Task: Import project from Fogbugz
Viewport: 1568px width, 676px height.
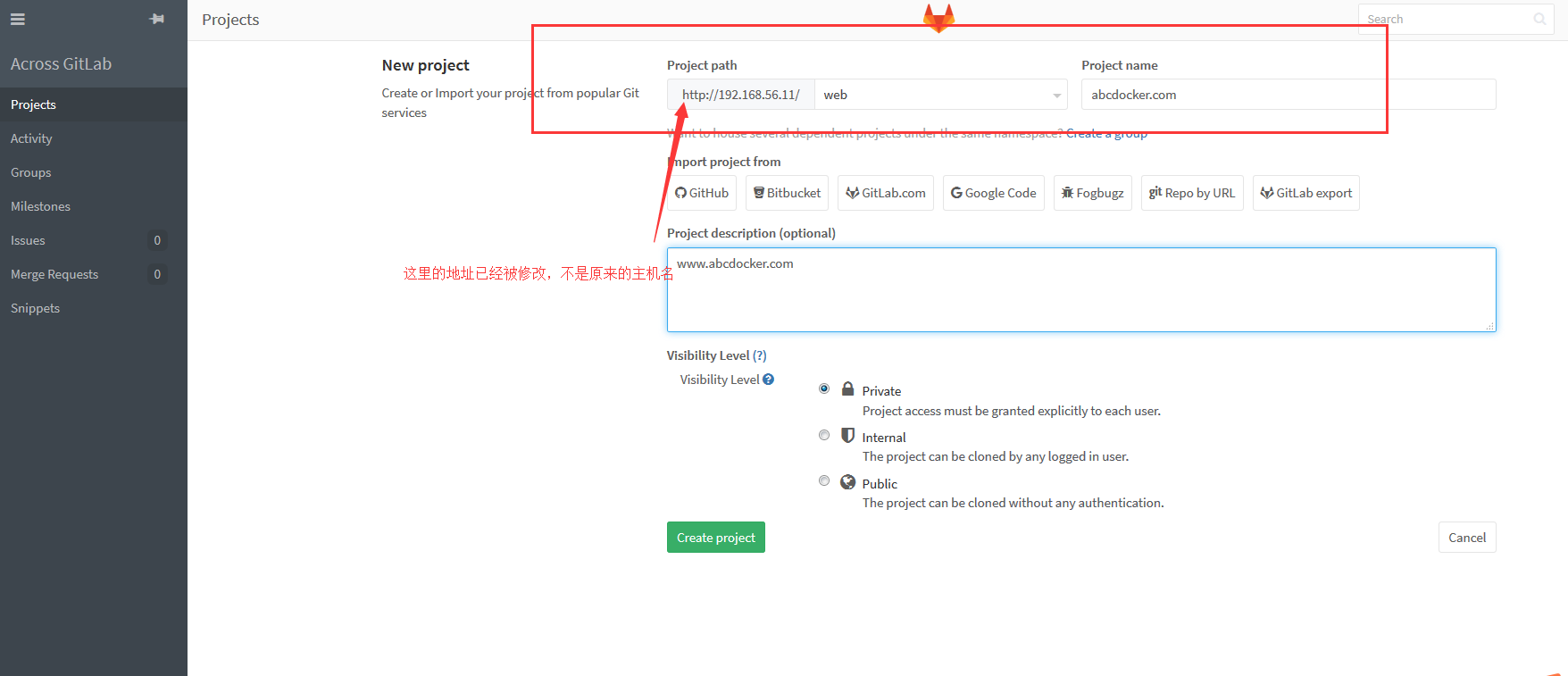Action: (x=1093, y=193)
